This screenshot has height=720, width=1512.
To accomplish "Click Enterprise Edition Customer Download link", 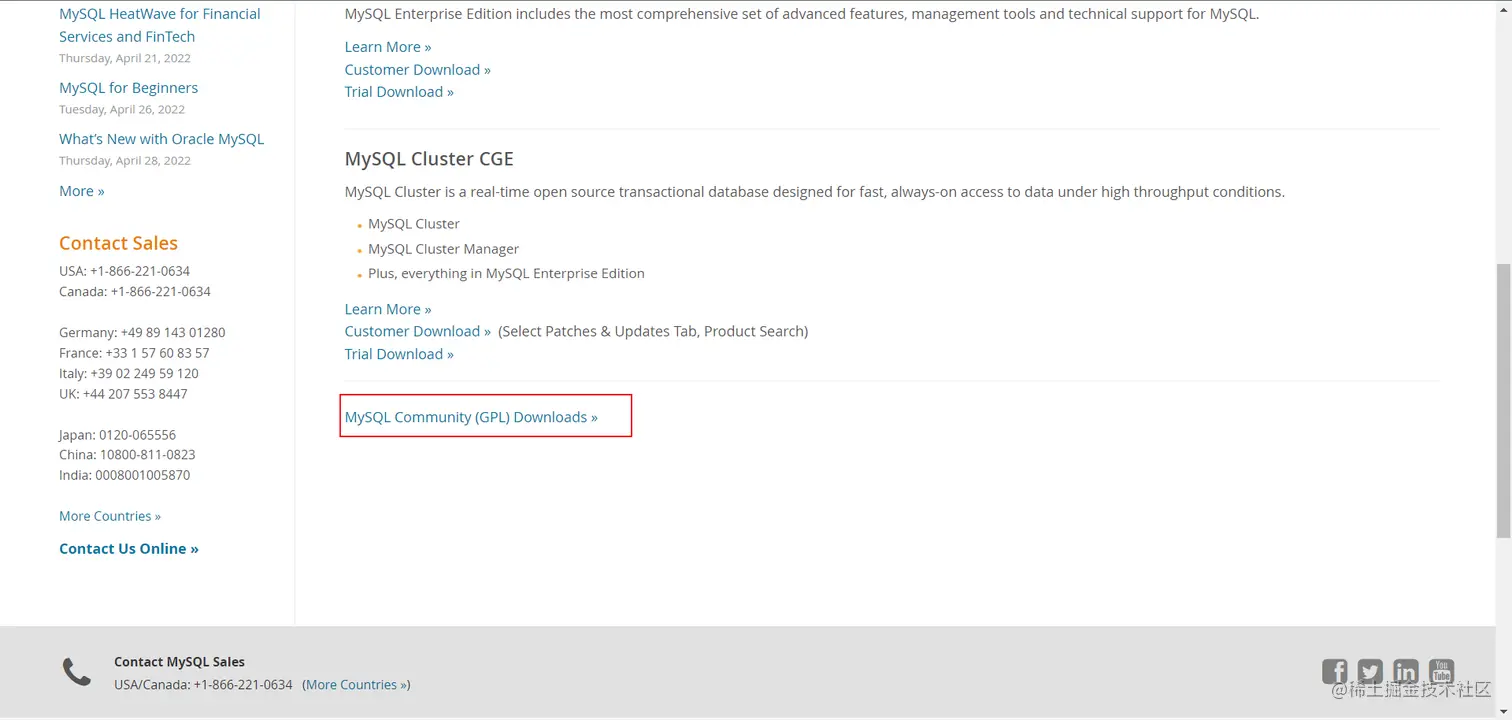I will [x=417, y=70].
